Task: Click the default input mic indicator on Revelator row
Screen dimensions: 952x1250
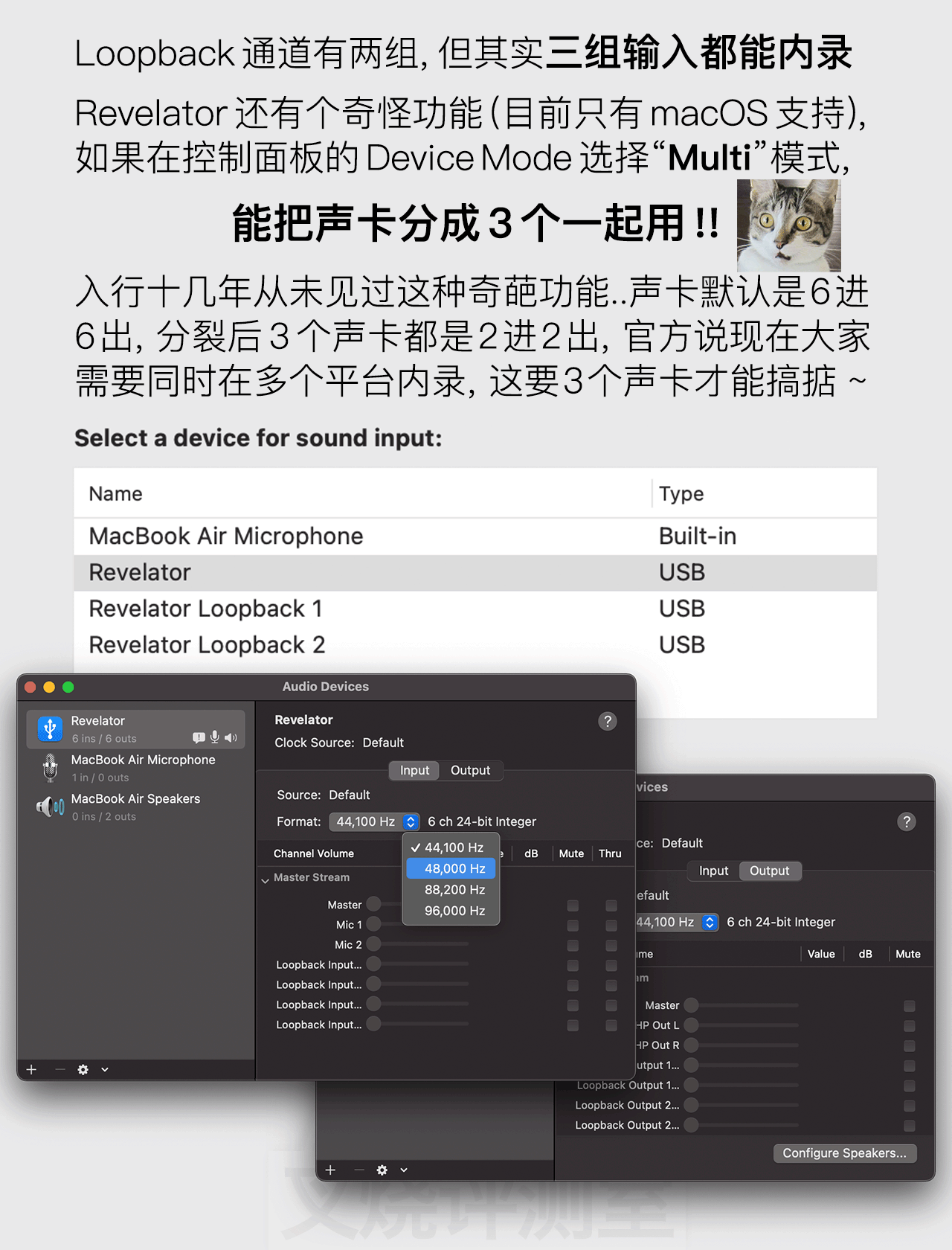Action: pos(215,737)
